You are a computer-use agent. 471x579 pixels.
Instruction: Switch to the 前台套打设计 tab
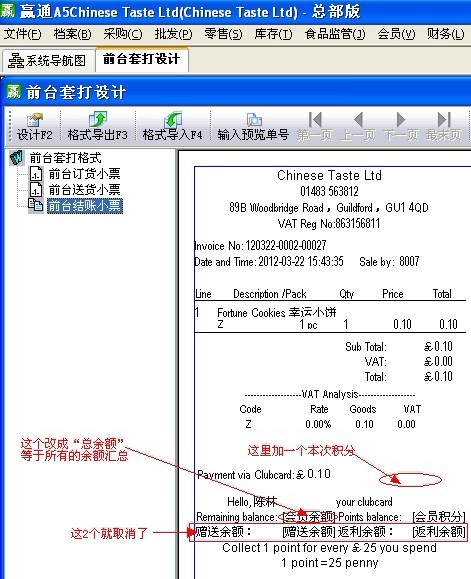[141, 59]
